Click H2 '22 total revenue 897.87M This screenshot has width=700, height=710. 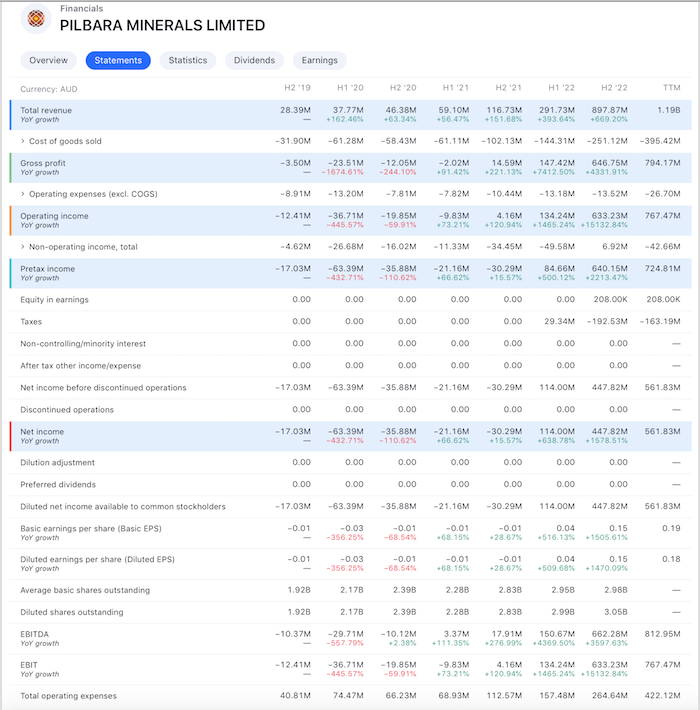pos(610,110)
